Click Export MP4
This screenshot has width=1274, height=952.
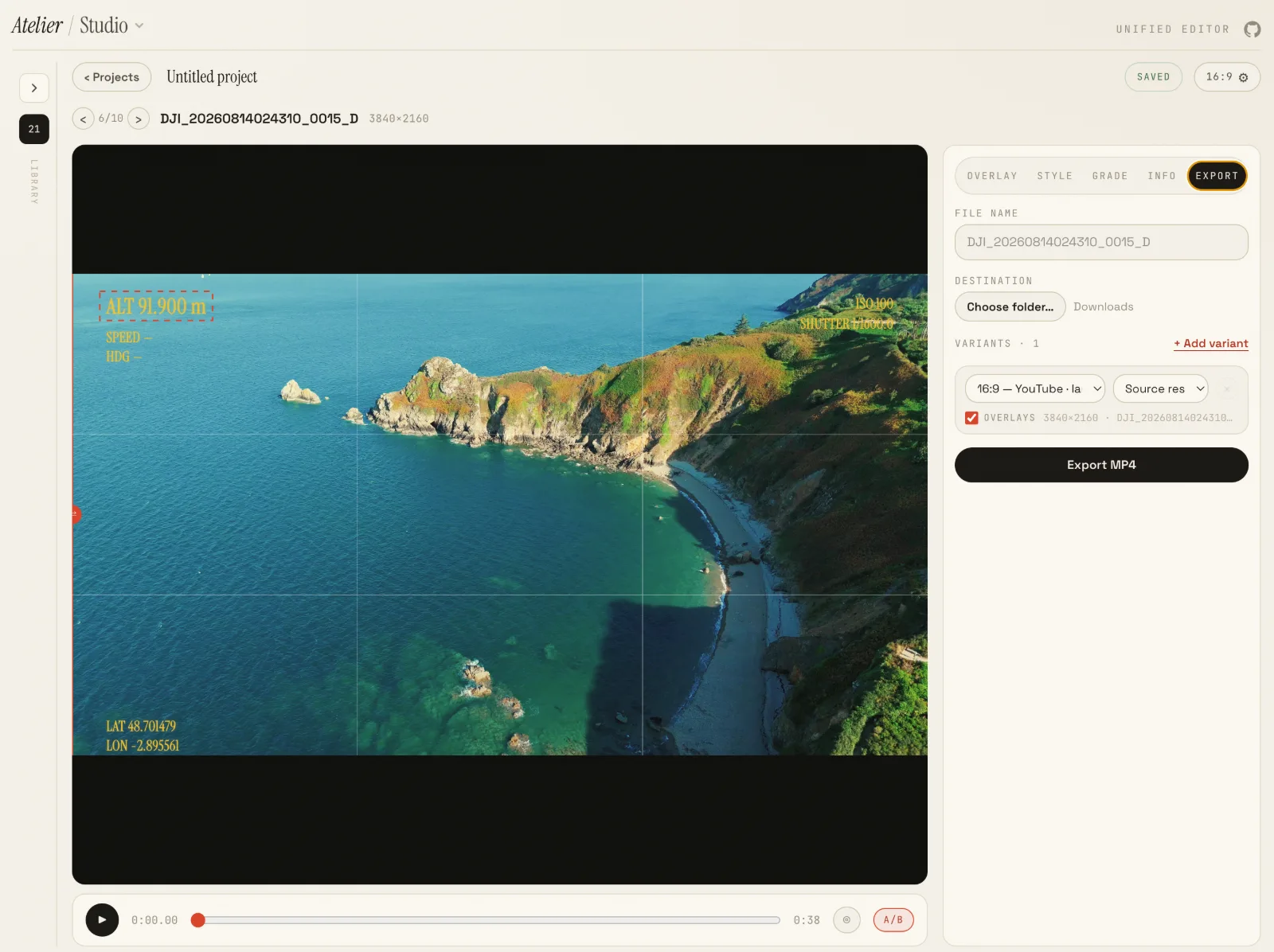[1101, 465]
